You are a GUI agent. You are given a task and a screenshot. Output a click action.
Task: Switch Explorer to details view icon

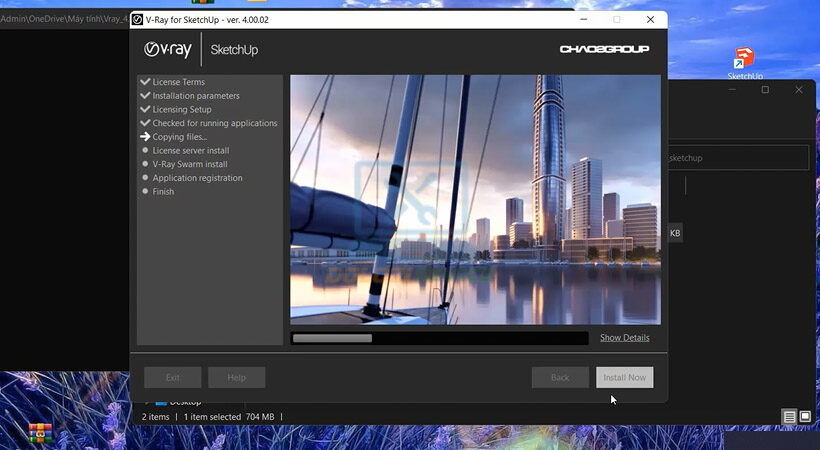(x=789, y=416)
